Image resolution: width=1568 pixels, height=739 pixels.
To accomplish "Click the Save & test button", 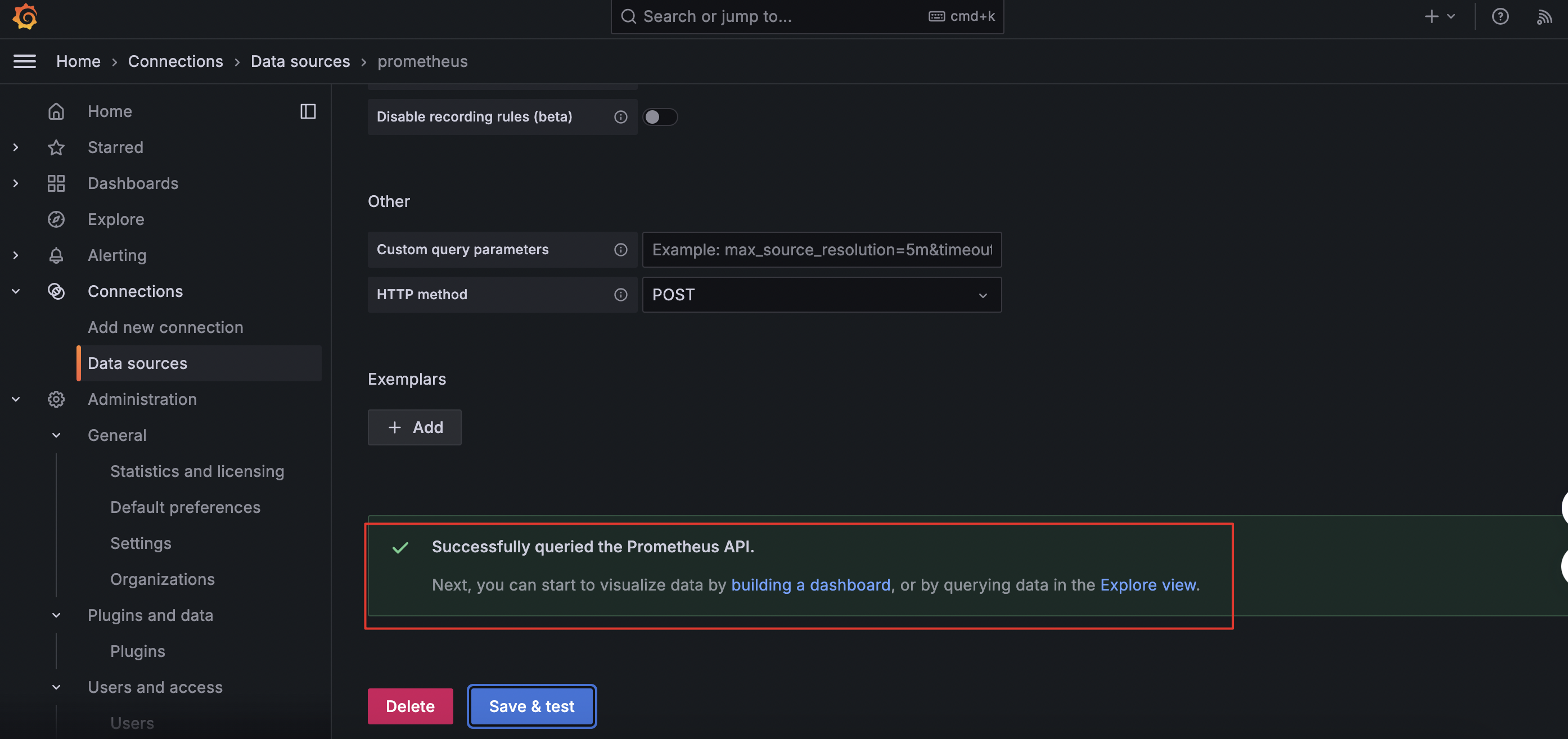I will [531, 706].
